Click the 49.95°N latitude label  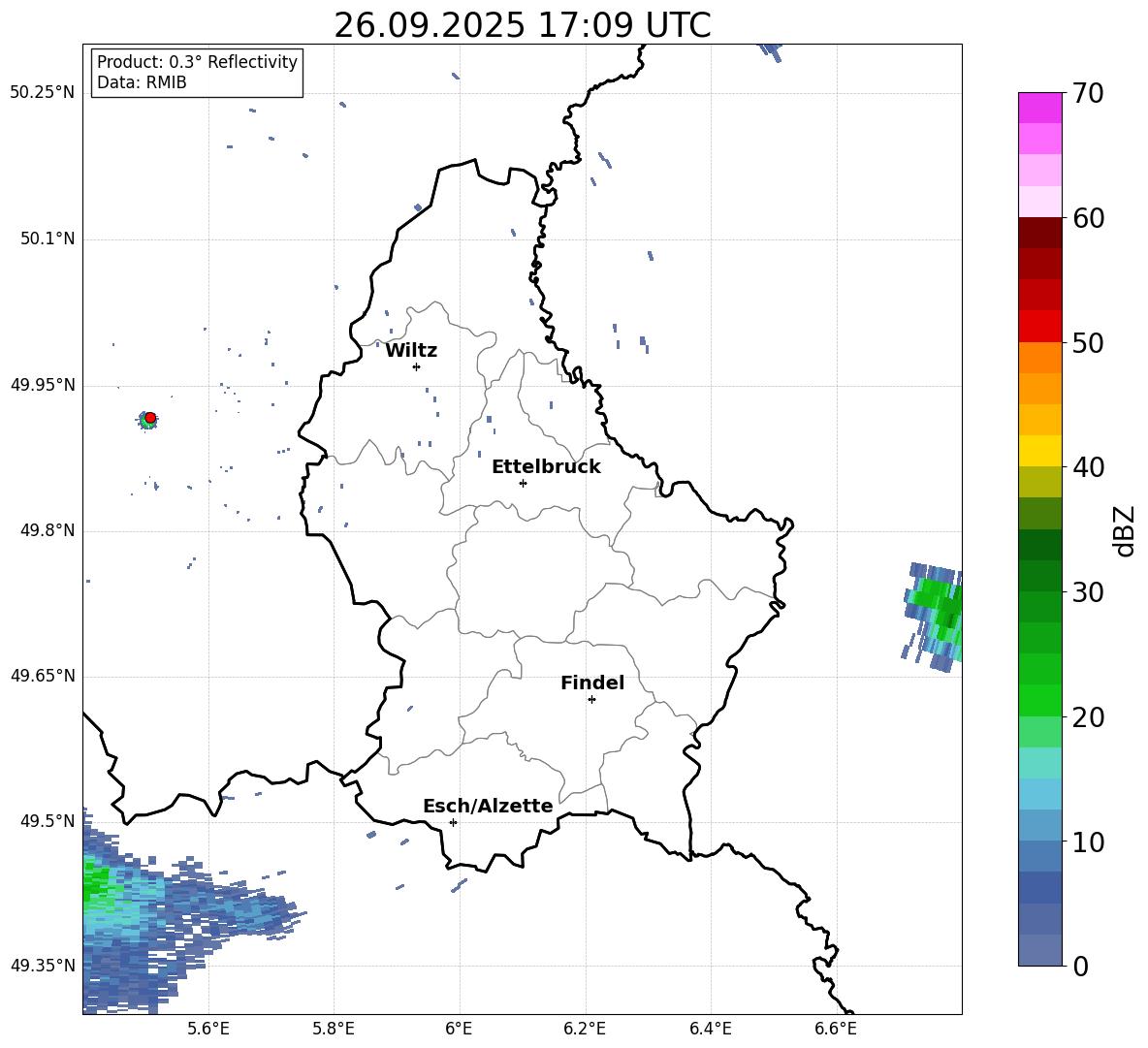[43, 385]
